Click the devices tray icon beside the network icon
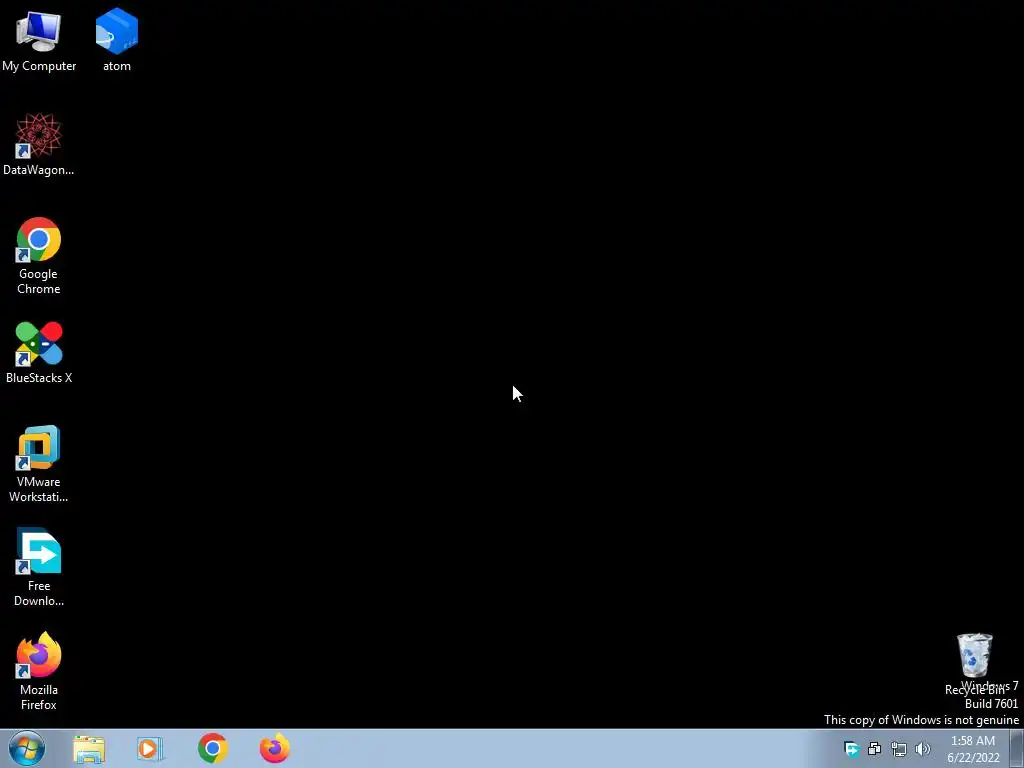This screenshot has width=1024, height=768. click(874, 749)
